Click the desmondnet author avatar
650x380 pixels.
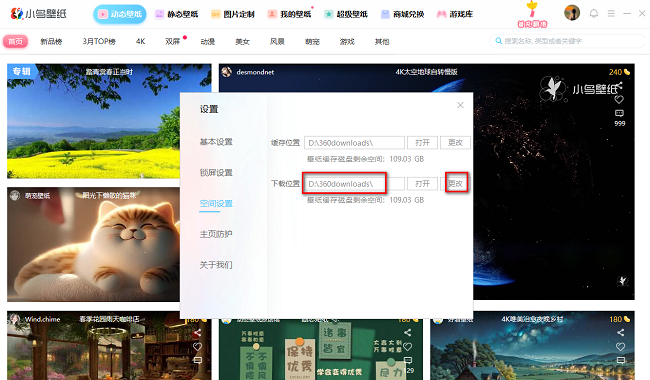226,72
